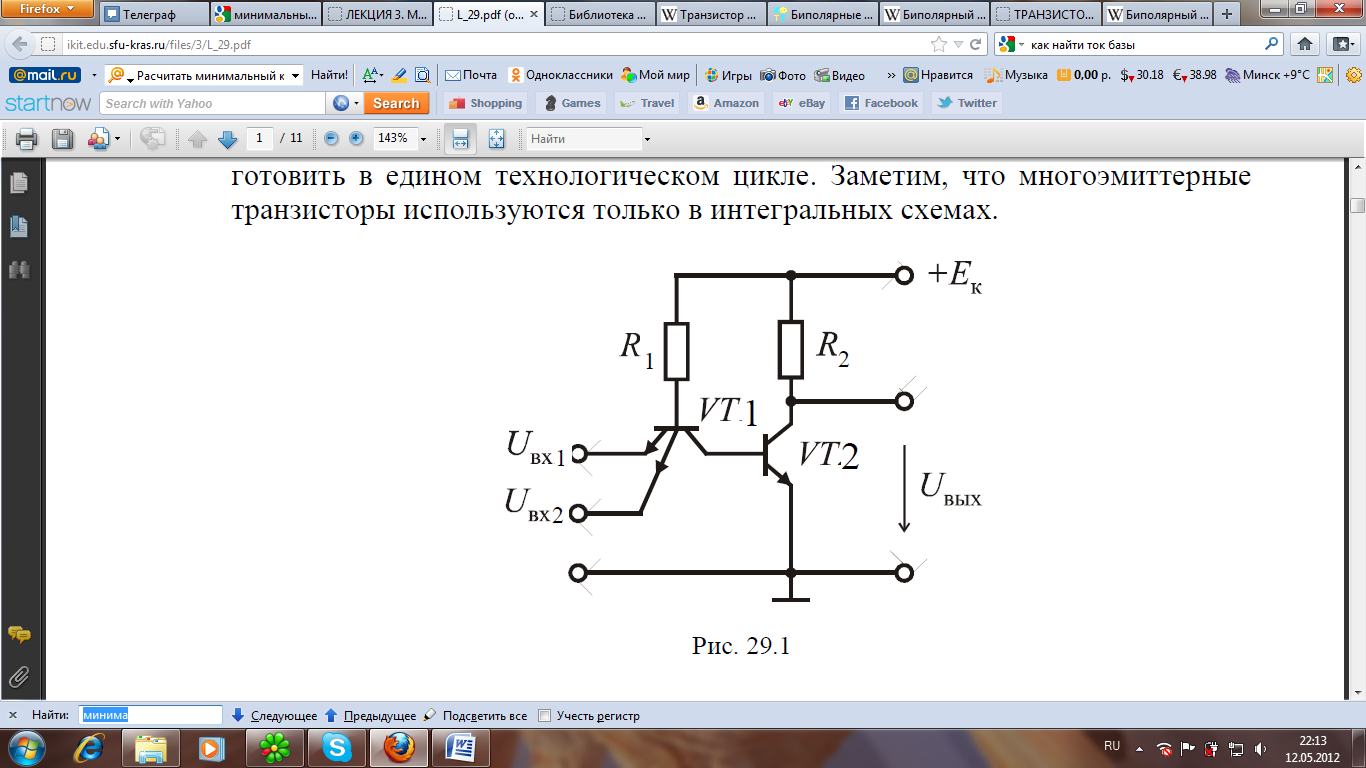1366x768 pixels.
Task: Go back with the browser arrow
Action: [x=19, y=44]
